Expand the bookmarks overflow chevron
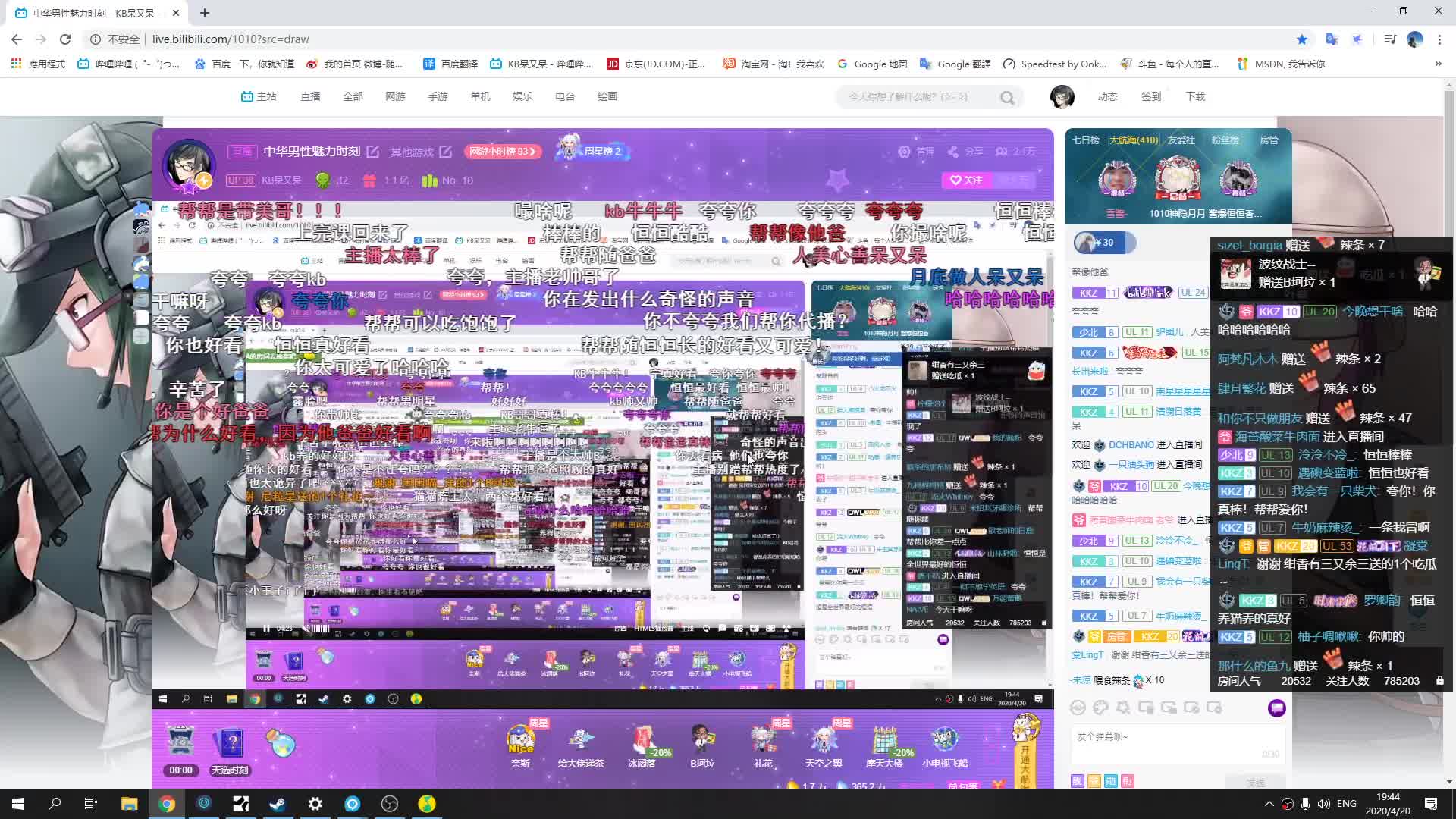The width and height of the screenshot is (1456, 819). [x=1438, y=64]
